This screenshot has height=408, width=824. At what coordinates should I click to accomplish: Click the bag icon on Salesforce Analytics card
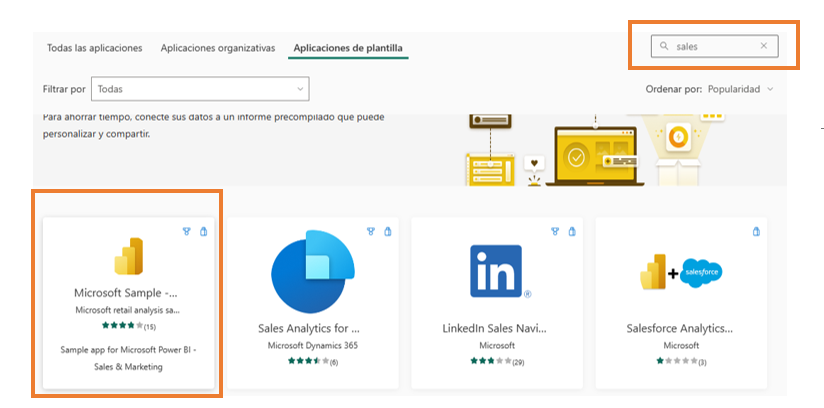(756, 231)
